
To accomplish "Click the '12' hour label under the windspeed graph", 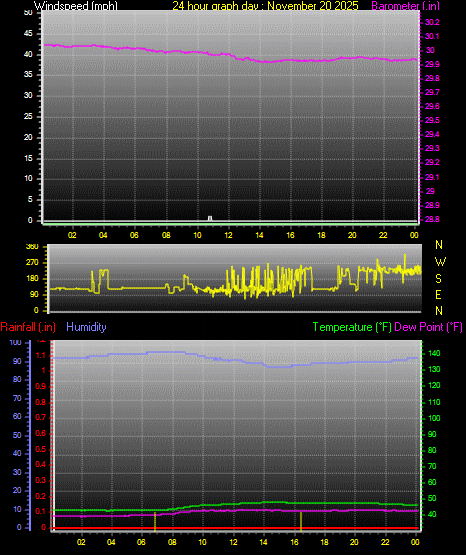I will [x=228, y=235].
